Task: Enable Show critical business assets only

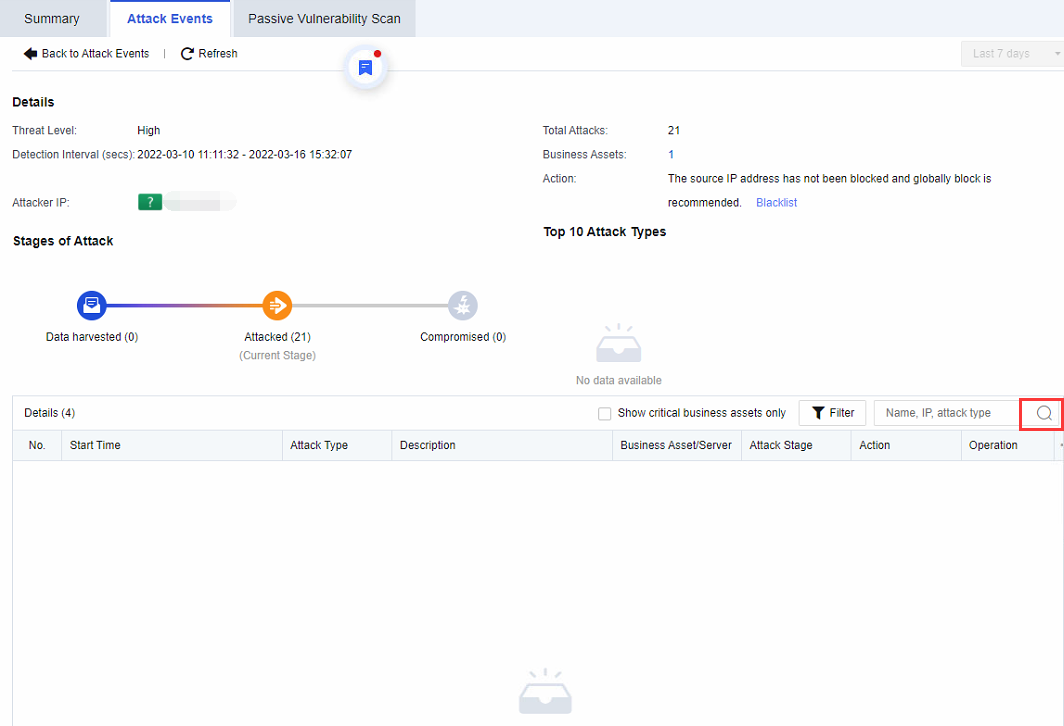Action: pos(604,413)
